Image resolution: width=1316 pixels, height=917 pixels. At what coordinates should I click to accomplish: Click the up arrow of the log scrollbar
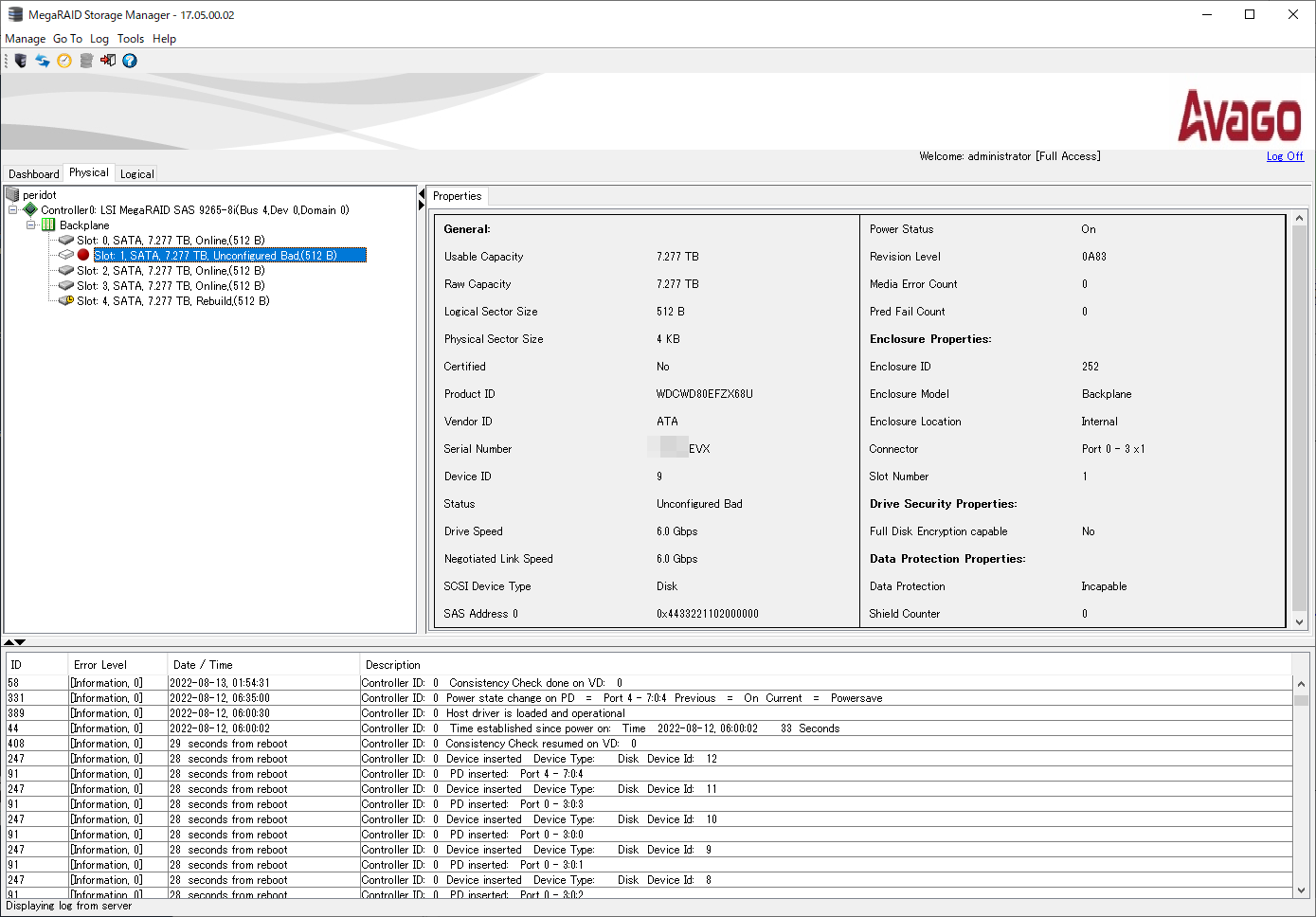click(x=1301, y=684)
